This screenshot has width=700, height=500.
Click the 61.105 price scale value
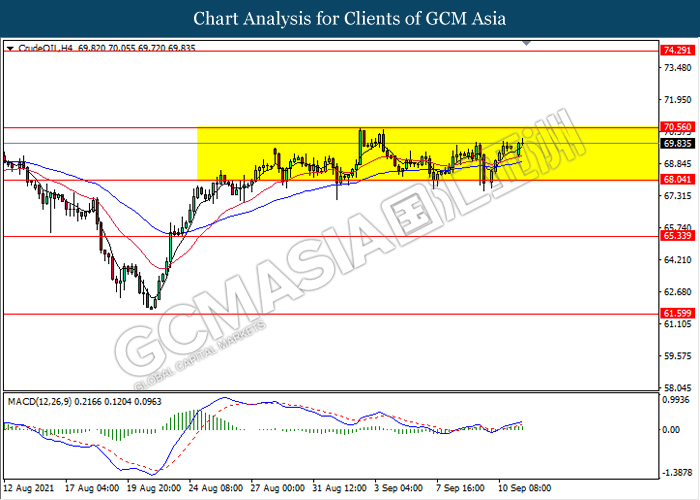point(678,324)
